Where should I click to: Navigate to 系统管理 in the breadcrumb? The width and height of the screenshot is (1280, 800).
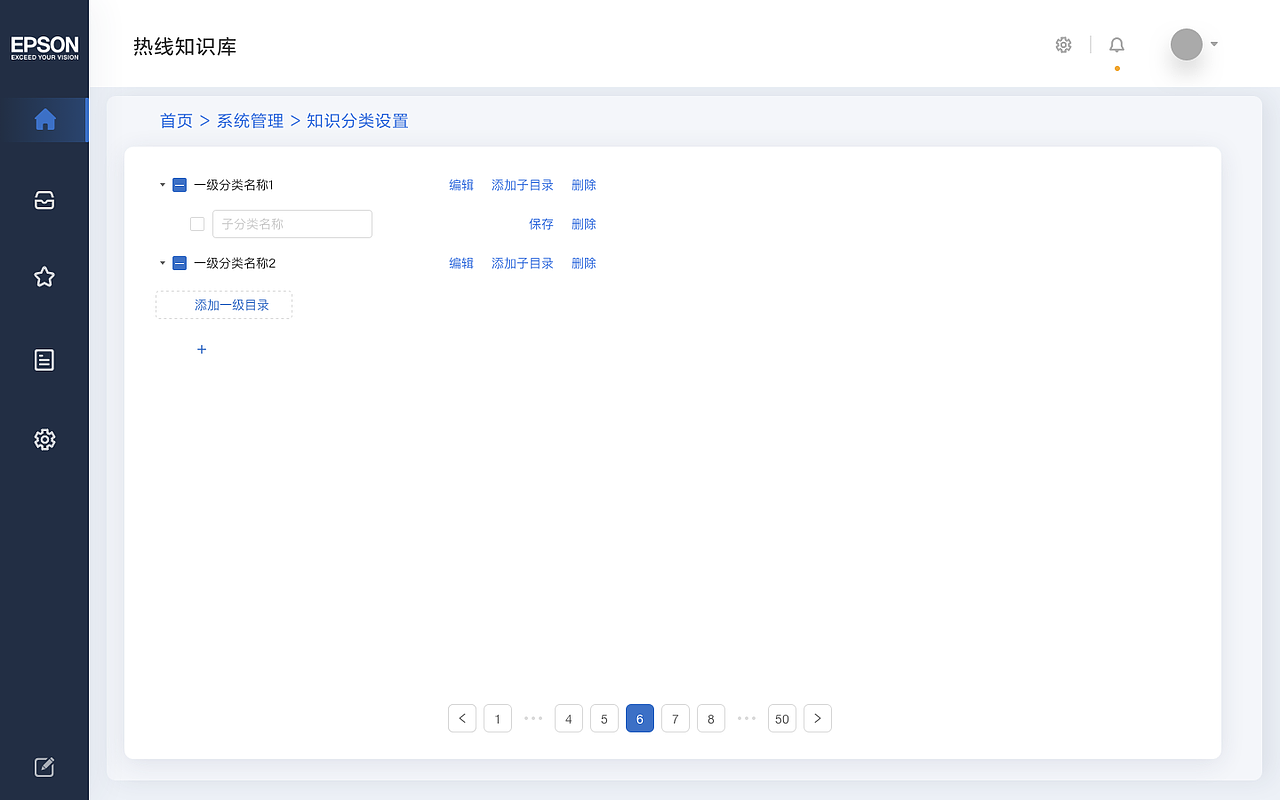[x=250, y=120]
